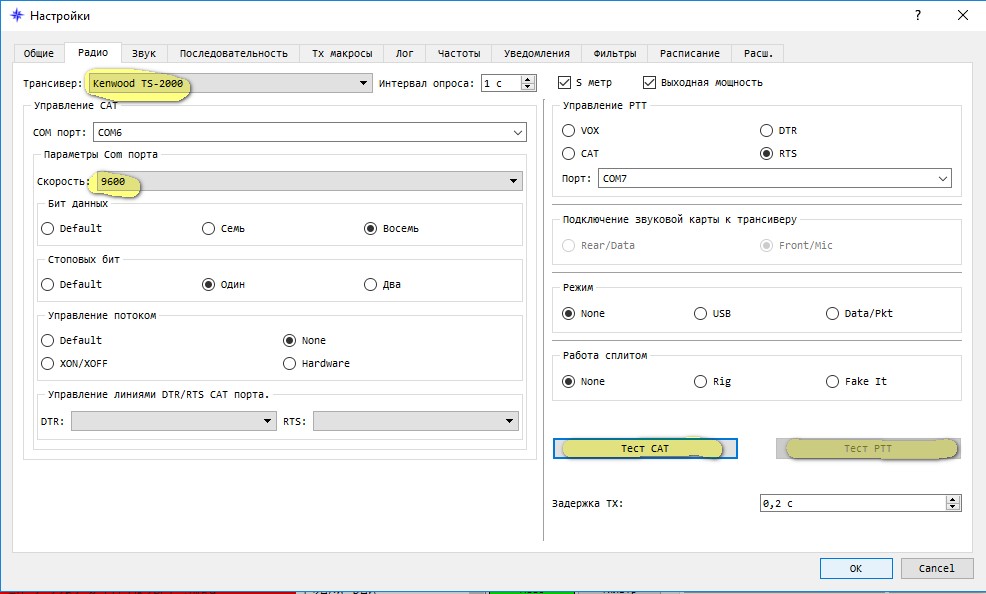Open the PTT Порт COM7 dropdown

[942, 179]
